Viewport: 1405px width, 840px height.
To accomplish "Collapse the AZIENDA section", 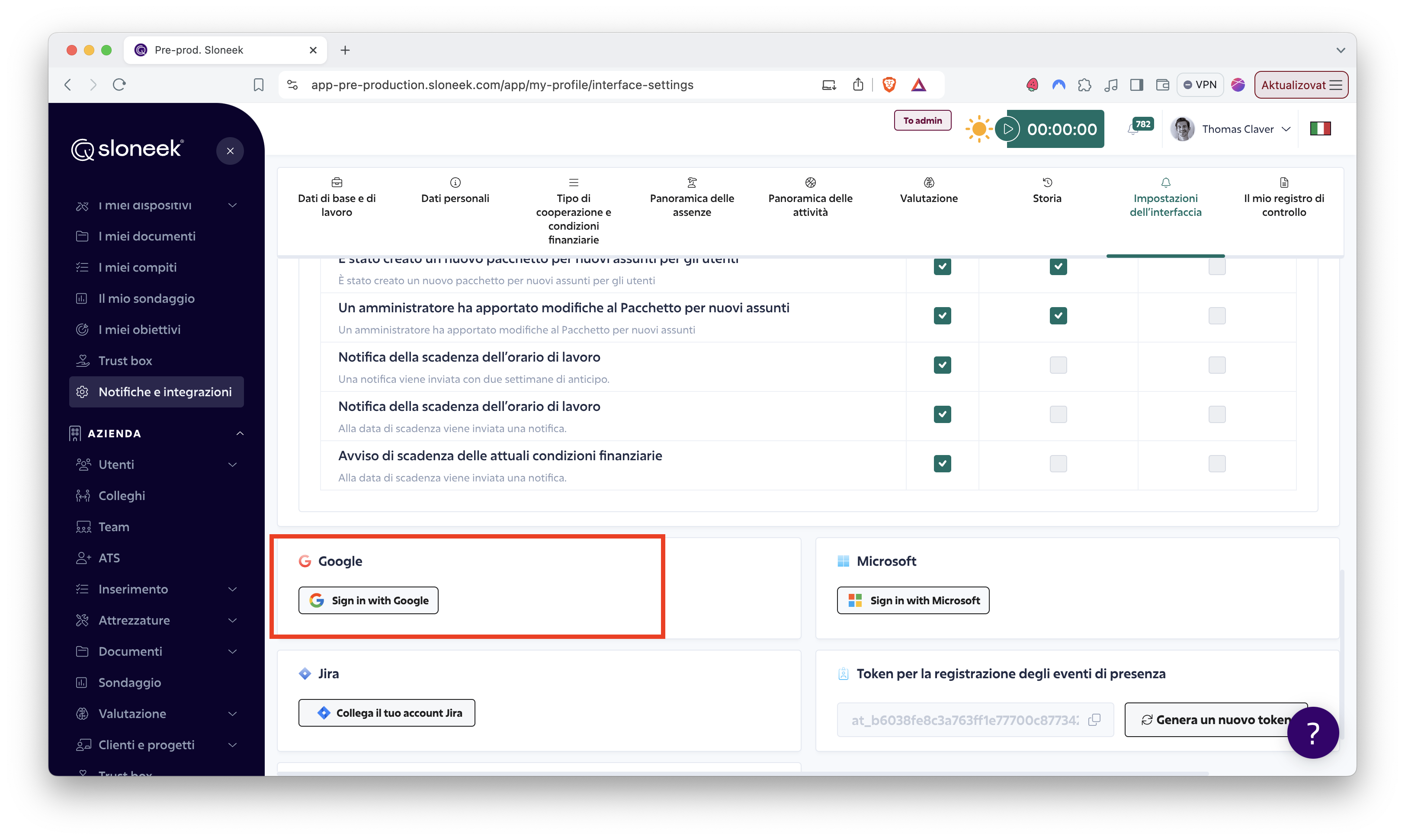I will point(240,433).
